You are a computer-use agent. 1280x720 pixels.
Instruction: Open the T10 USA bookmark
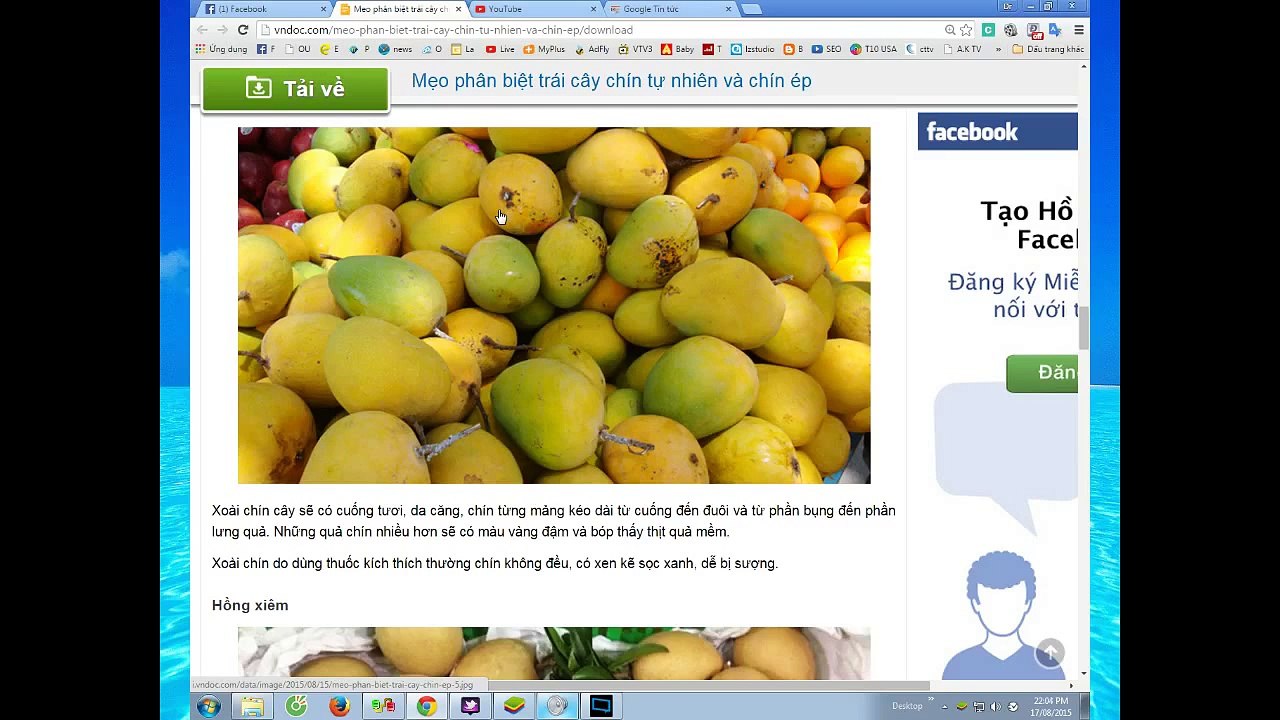[874, 49]
